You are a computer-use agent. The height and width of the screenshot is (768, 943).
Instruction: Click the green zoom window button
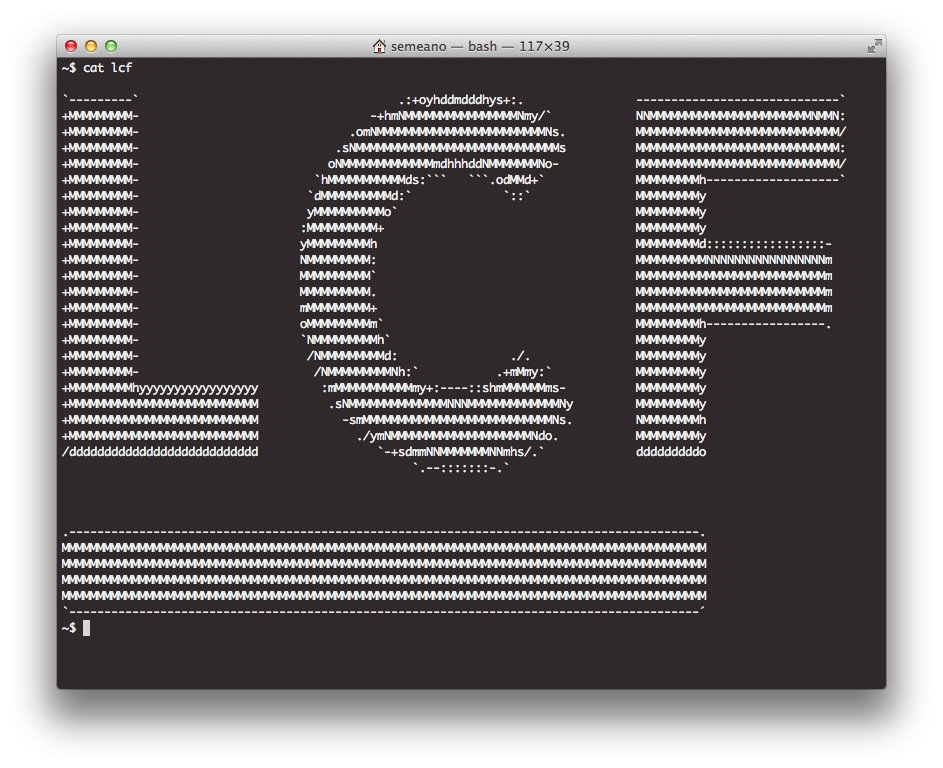click(111, 46)
